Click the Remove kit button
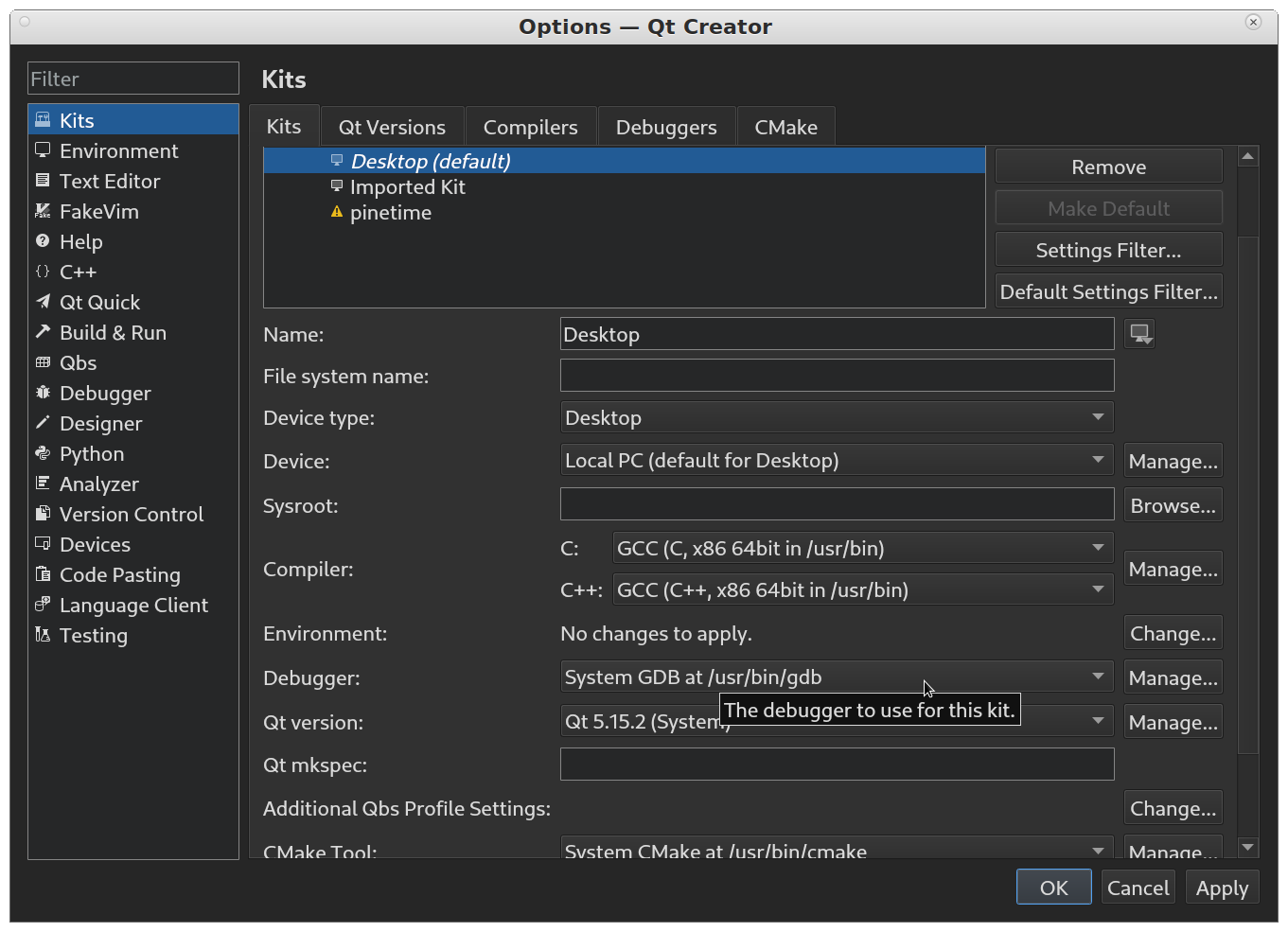Viewport: 1288px width, 932px height. tap(1109, 167)
